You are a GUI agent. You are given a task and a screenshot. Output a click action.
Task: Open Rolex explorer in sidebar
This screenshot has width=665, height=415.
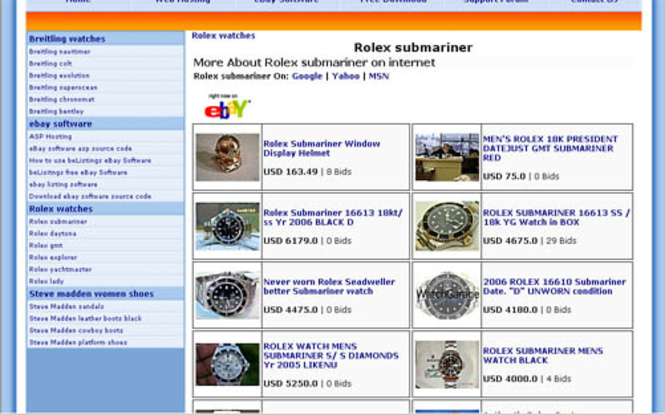click(53, 257)
